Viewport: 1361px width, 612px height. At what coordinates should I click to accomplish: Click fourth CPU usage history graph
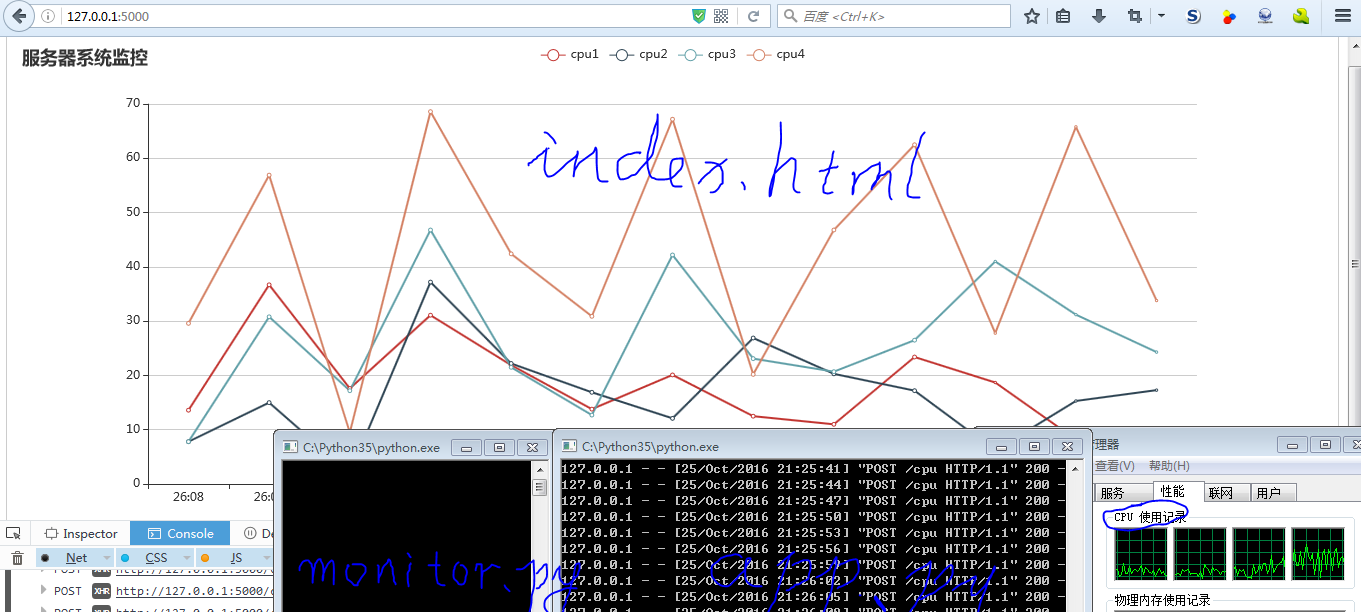coord(1318,554)
